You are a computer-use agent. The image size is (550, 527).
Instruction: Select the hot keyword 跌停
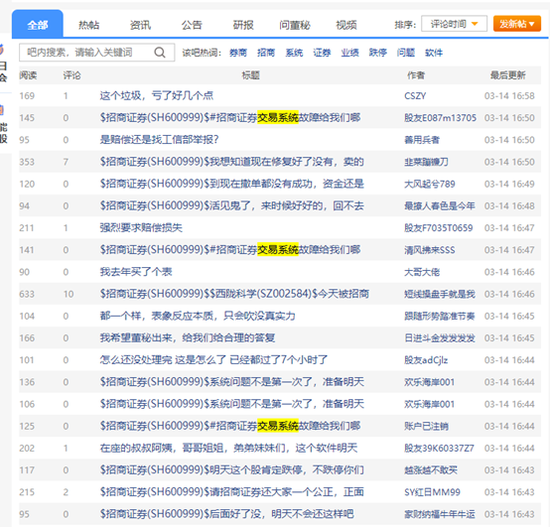pos(378,53)
